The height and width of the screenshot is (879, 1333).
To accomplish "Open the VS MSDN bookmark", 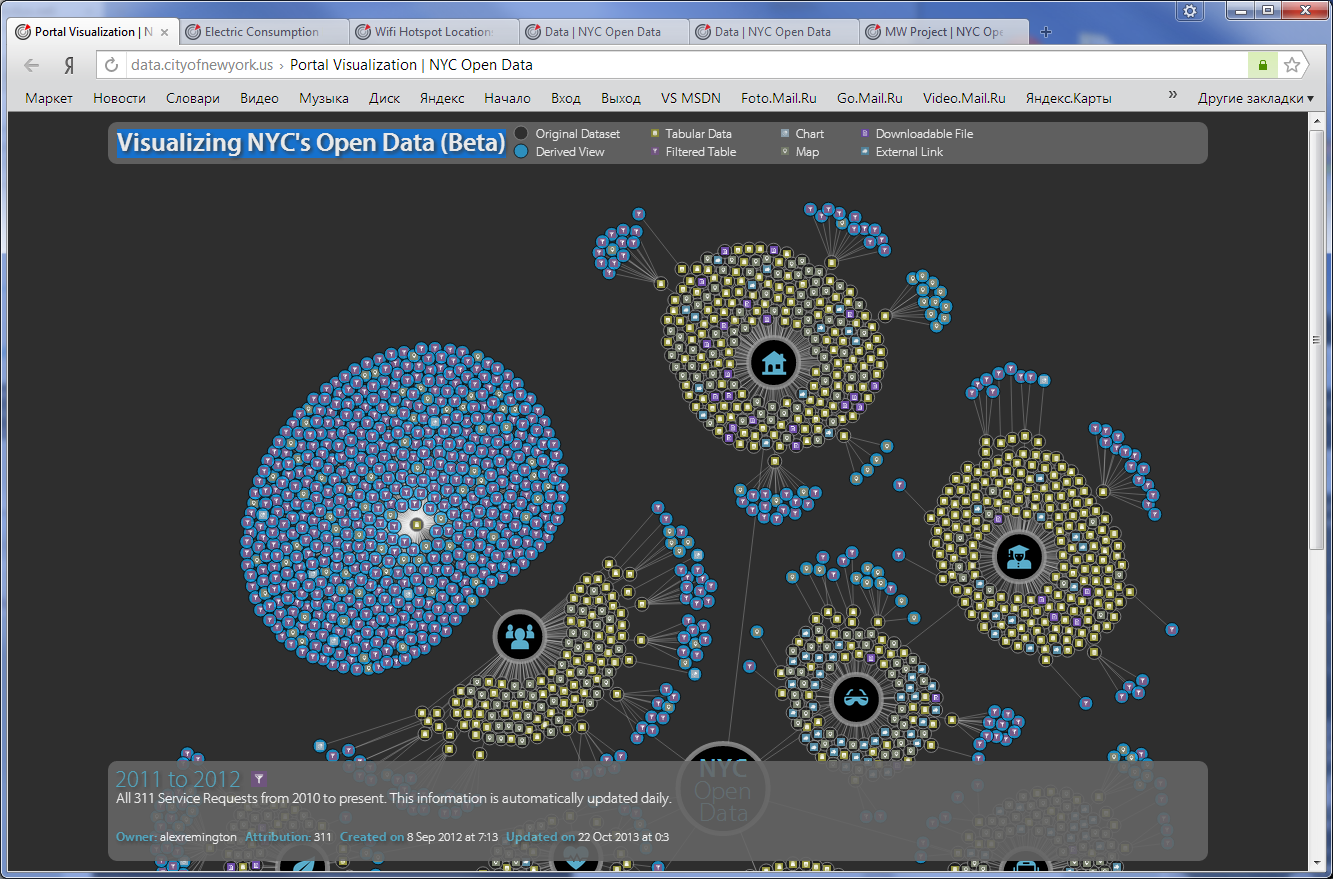I will tap(690, 98).
